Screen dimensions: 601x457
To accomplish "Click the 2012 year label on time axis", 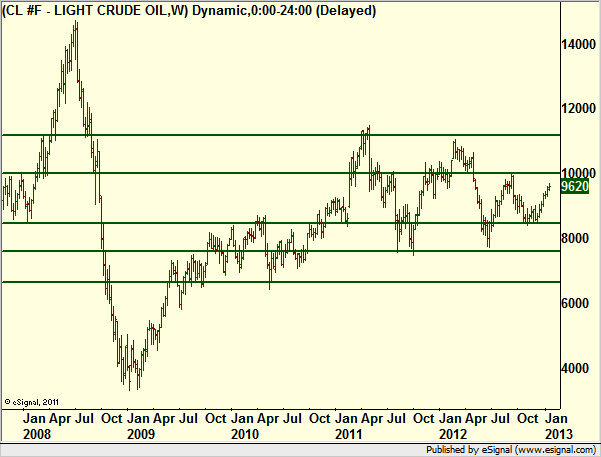I will point(453,434).
